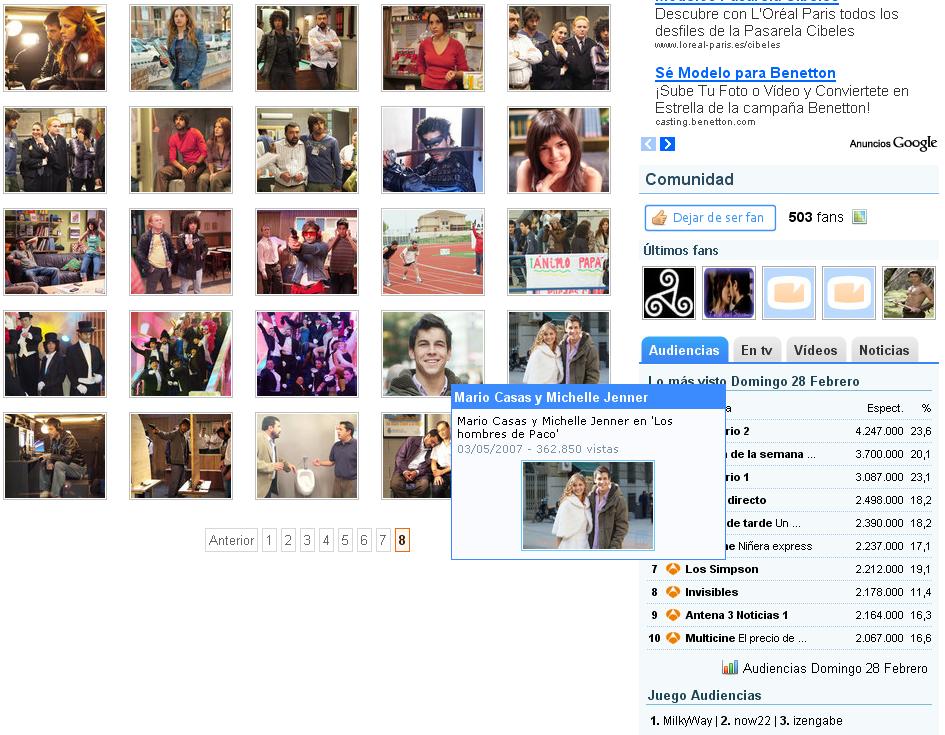This screenshot has width=945, height=735.
Task: Click the previous ad arrow icon
Action: coord(648,144)
